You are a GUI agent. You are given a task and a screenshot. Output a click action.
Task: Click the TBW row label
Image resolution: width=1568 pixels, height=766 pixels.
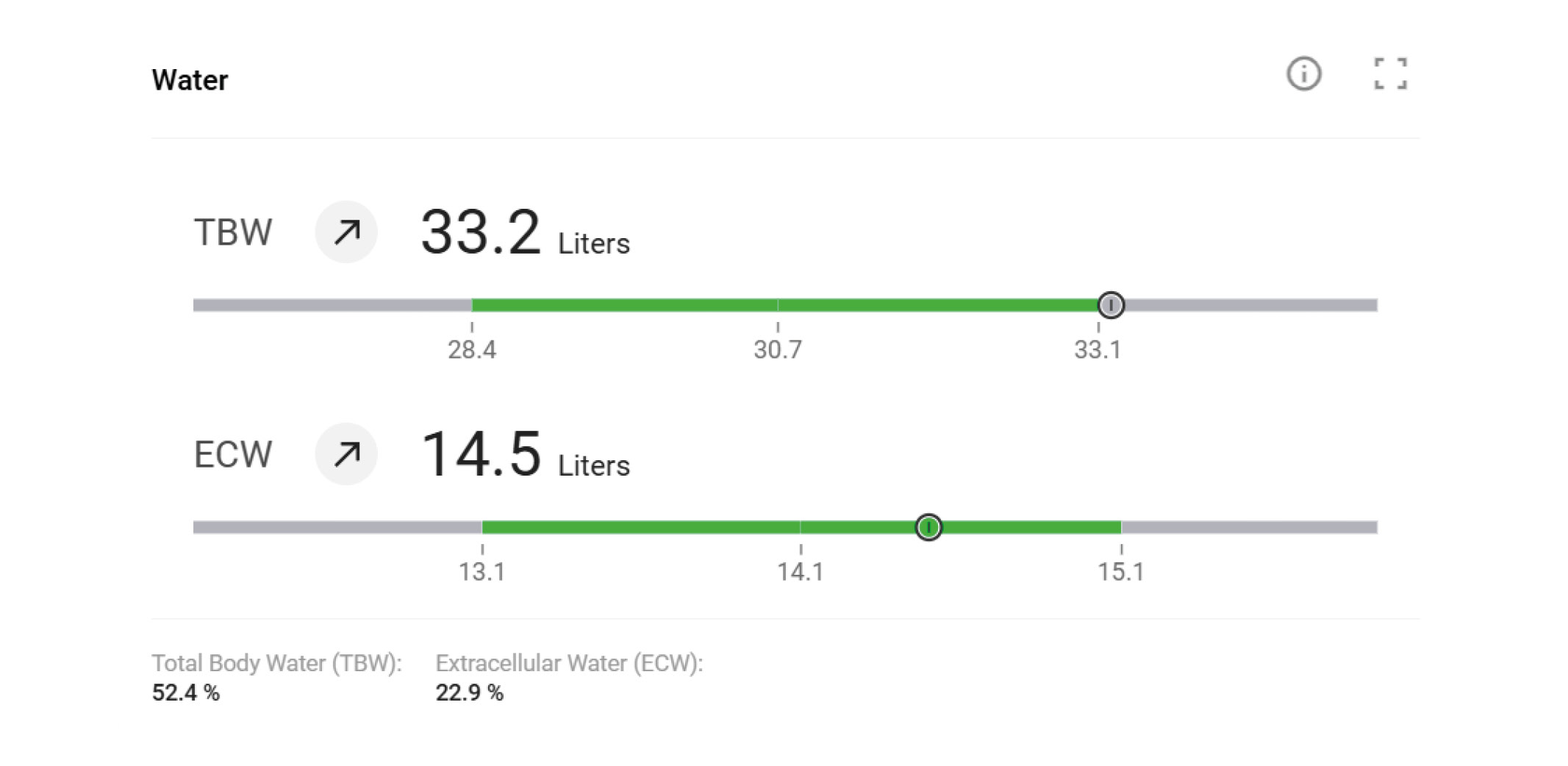point(233,233)
